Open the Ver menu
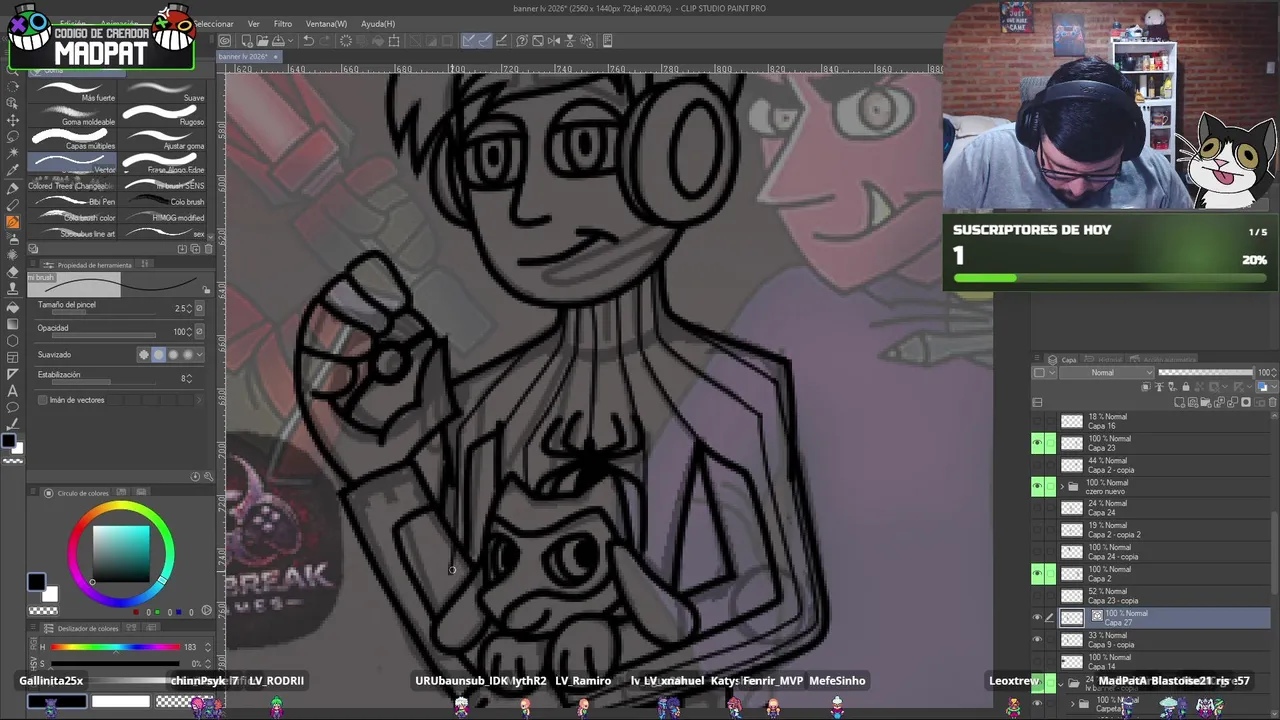Image resolution: width=1280 pixels, height=720 pixels. (254, 23)
